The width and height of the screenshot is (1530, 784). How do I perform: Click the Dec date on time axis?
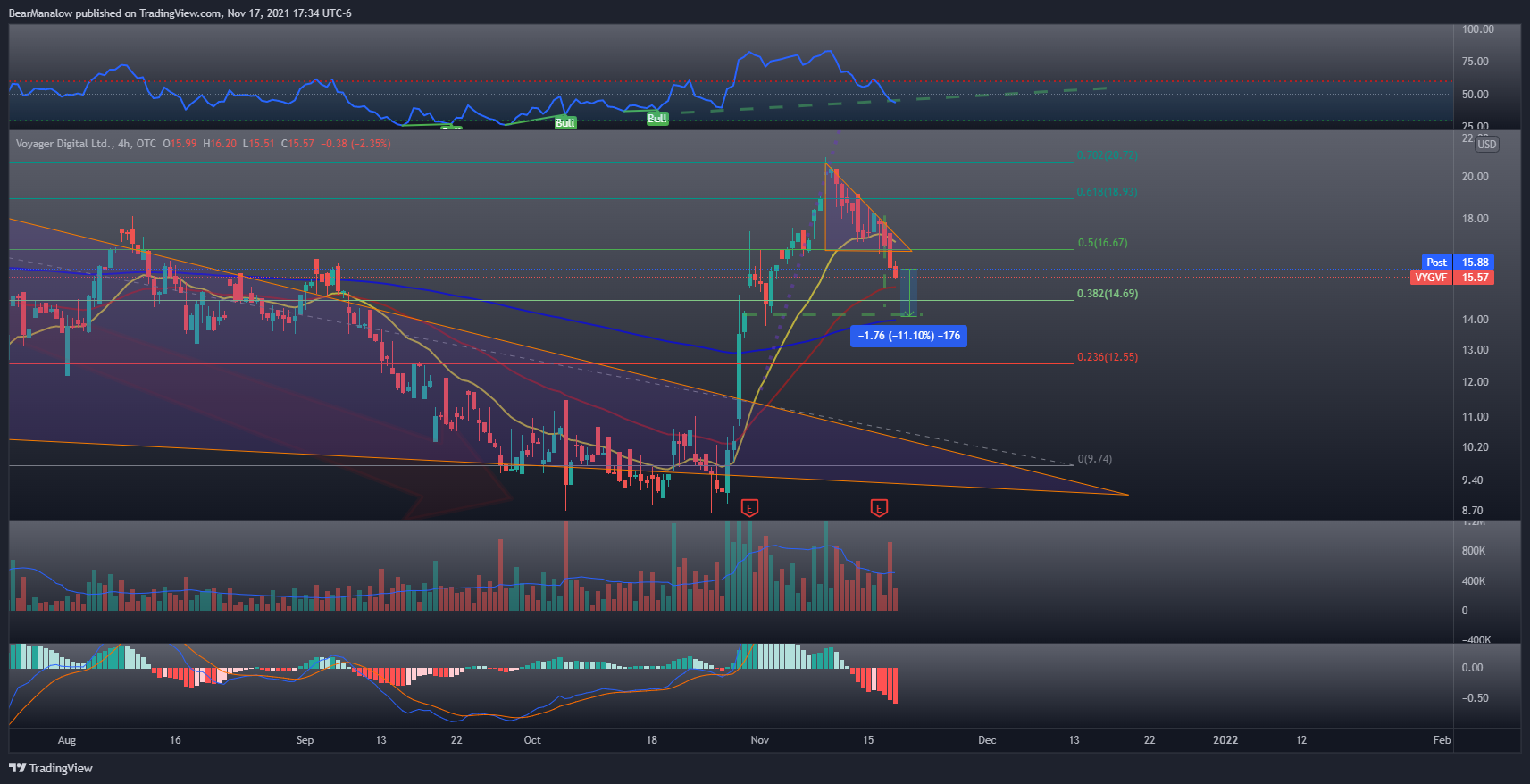pos(987,740)
